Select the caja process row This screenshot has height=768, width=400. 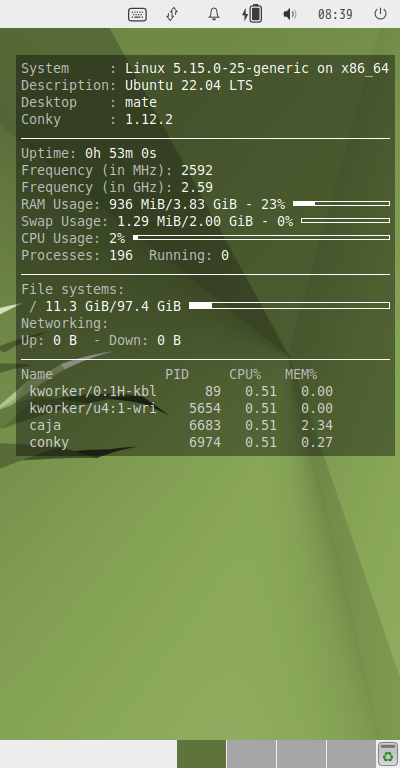(x=181, y=425)
